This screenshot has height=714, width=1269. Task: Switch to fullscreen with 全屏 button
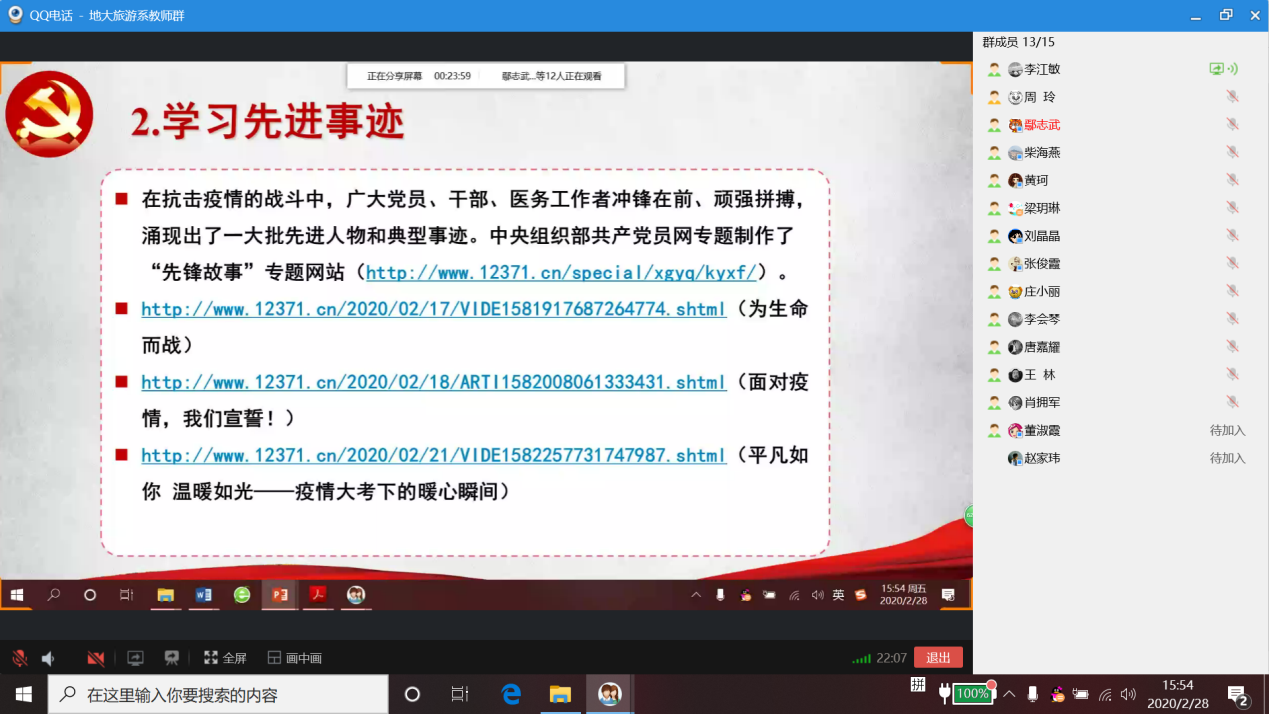tap(225, 658)
